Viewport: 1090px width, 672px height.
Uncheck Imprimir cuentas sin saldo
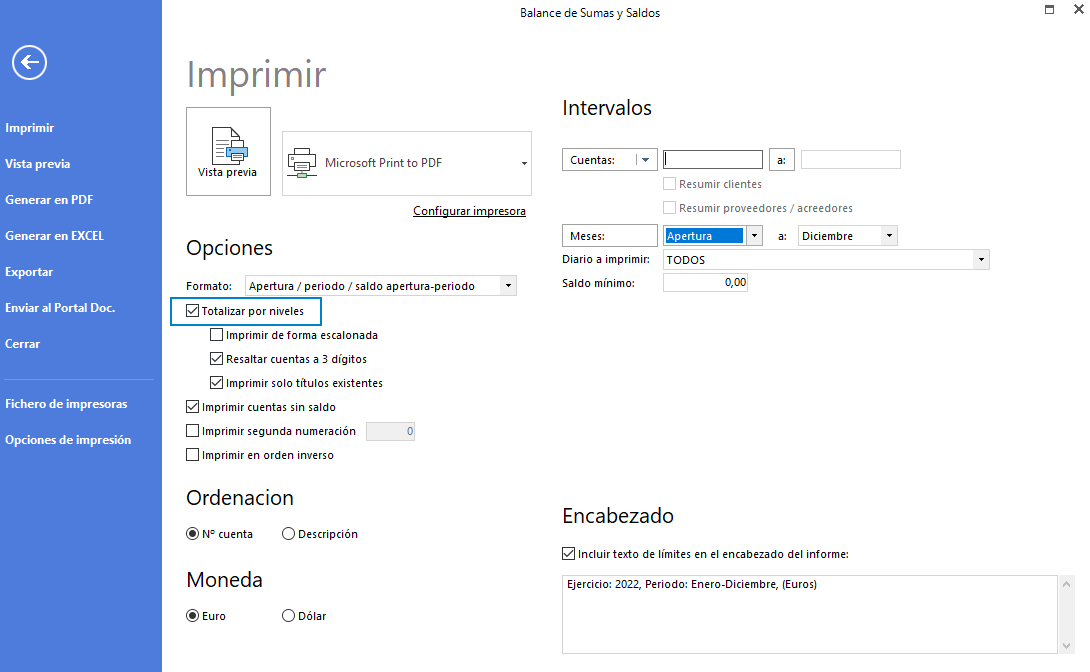pyautogui.click(x=193, y=407)
